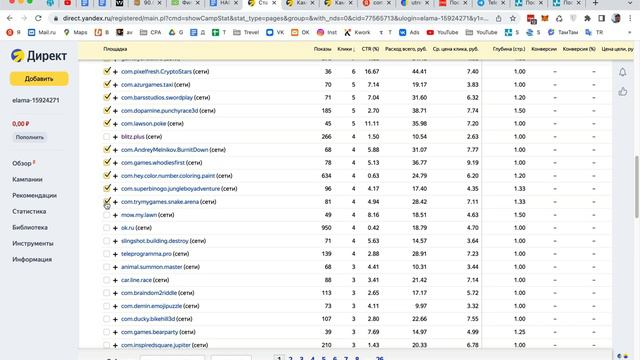
Task: Open the Travel bookmarks folder
Action: tap(246, 32)
